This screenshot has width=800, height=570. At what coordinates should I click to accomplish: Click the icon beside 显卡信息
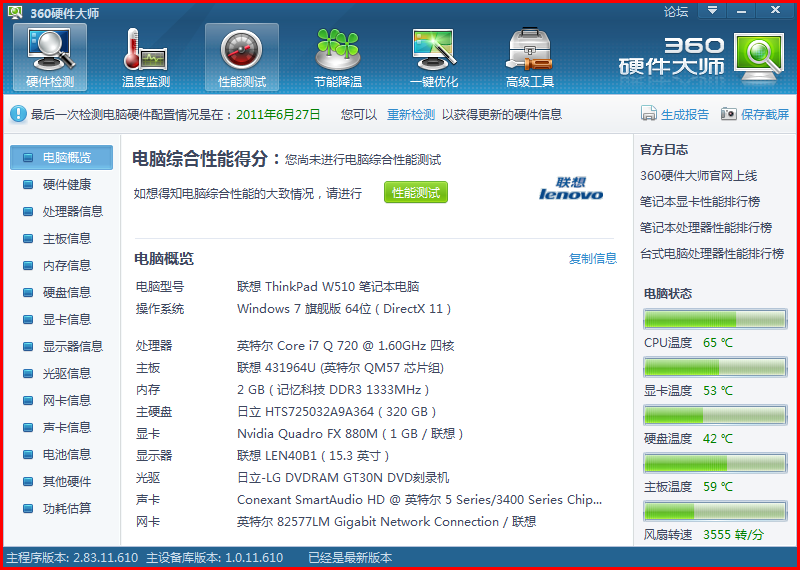coord(28,319)
